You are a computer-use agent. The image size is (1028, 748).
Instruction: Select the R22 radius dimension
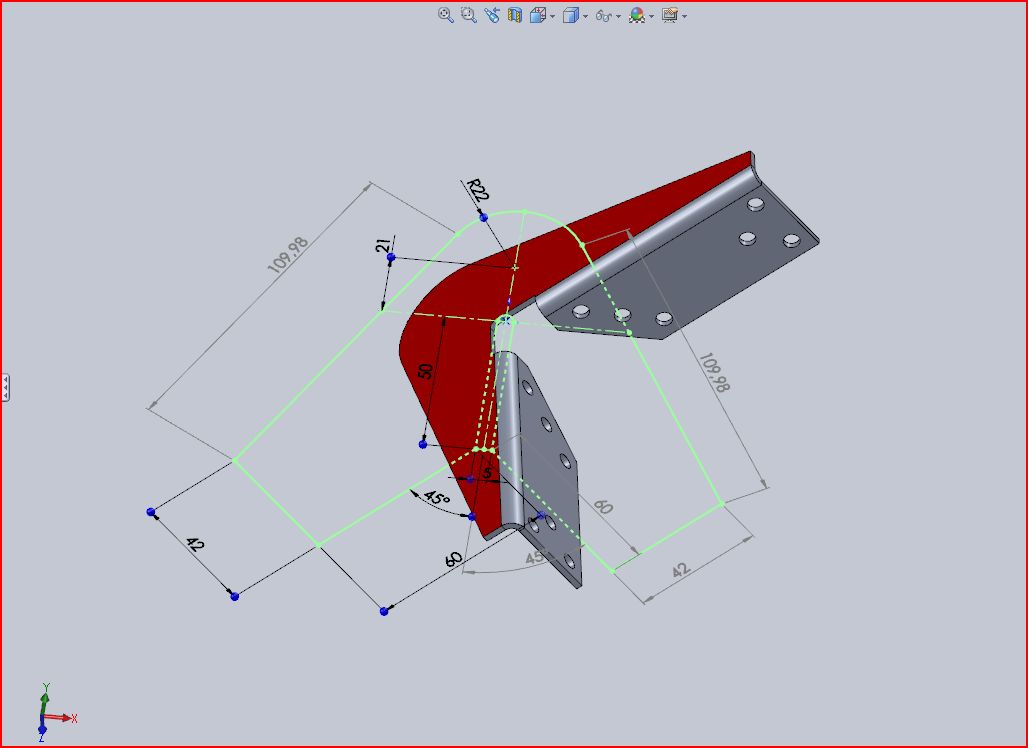[x=478, y=190]
